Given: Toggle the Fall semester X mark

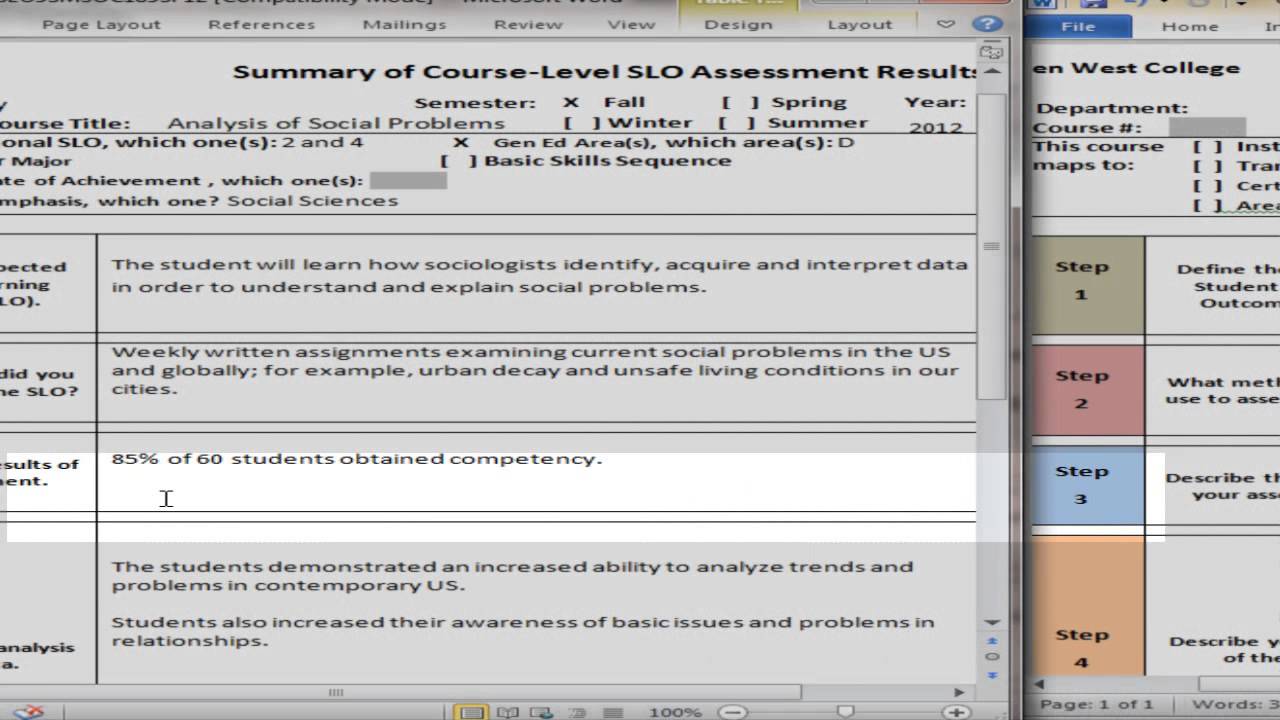Looking at the screenshot, I should (x=571, y=102).
